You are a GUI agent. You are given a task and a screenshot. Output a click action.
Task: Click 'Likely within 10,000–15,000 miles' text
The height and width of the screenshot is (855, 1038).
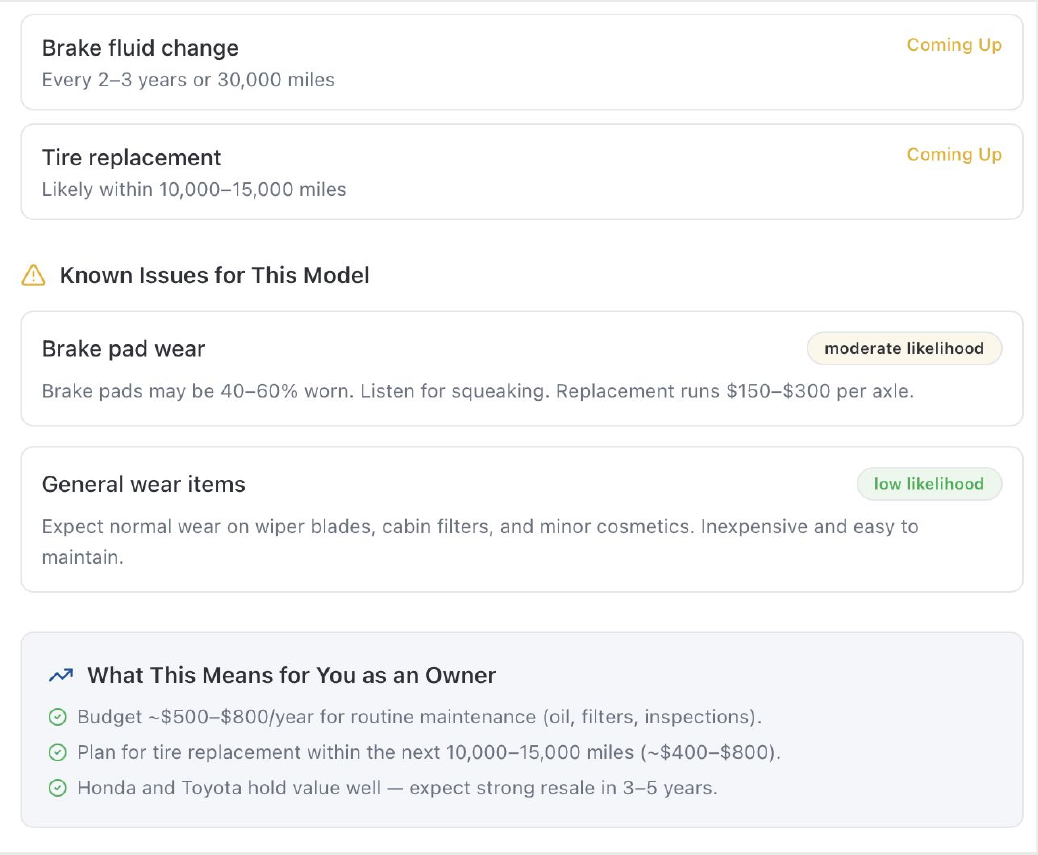pyautogui.click(x=194, y=189)
